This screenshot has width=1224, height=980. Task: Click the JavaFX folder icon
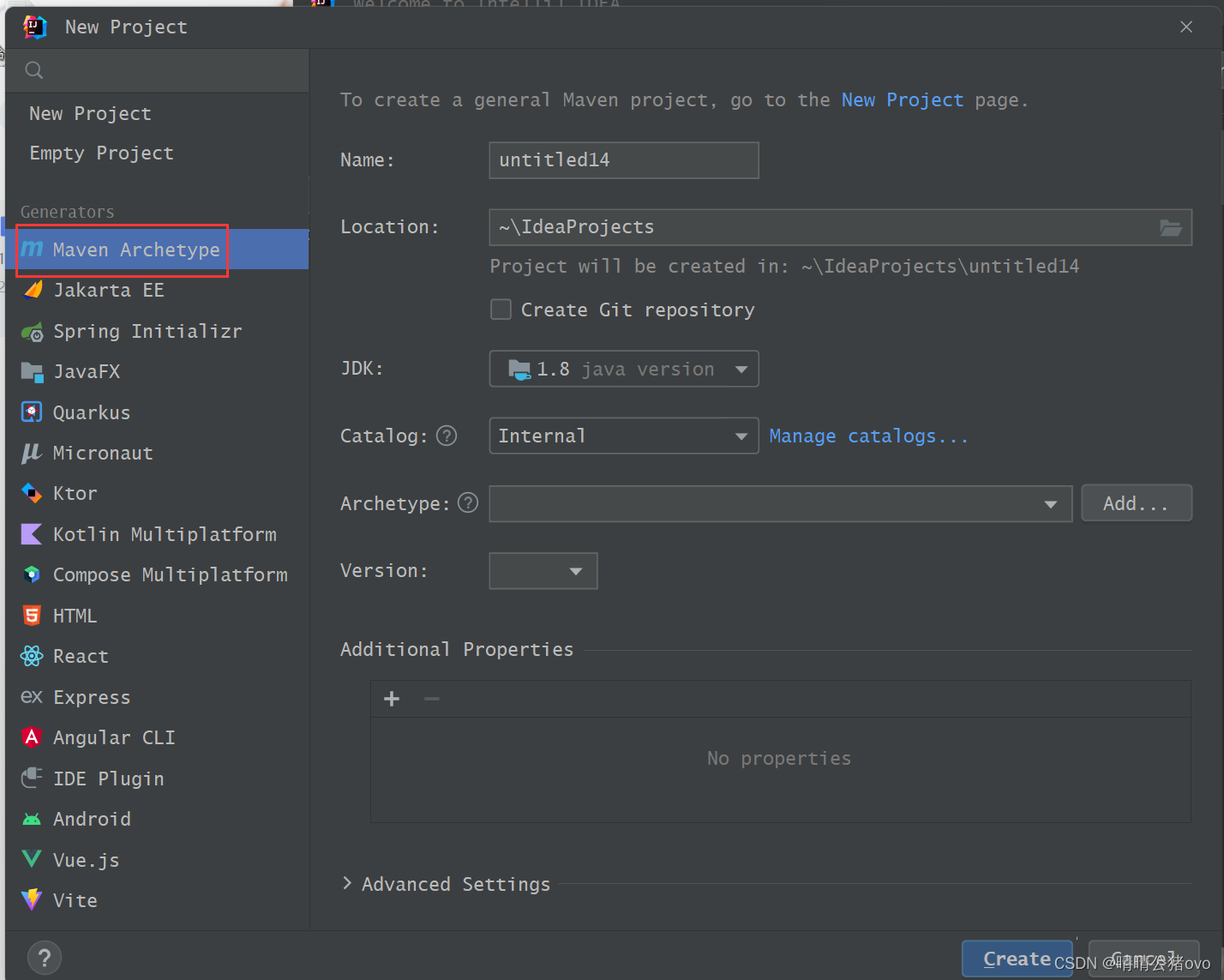(x=32, y=371)
